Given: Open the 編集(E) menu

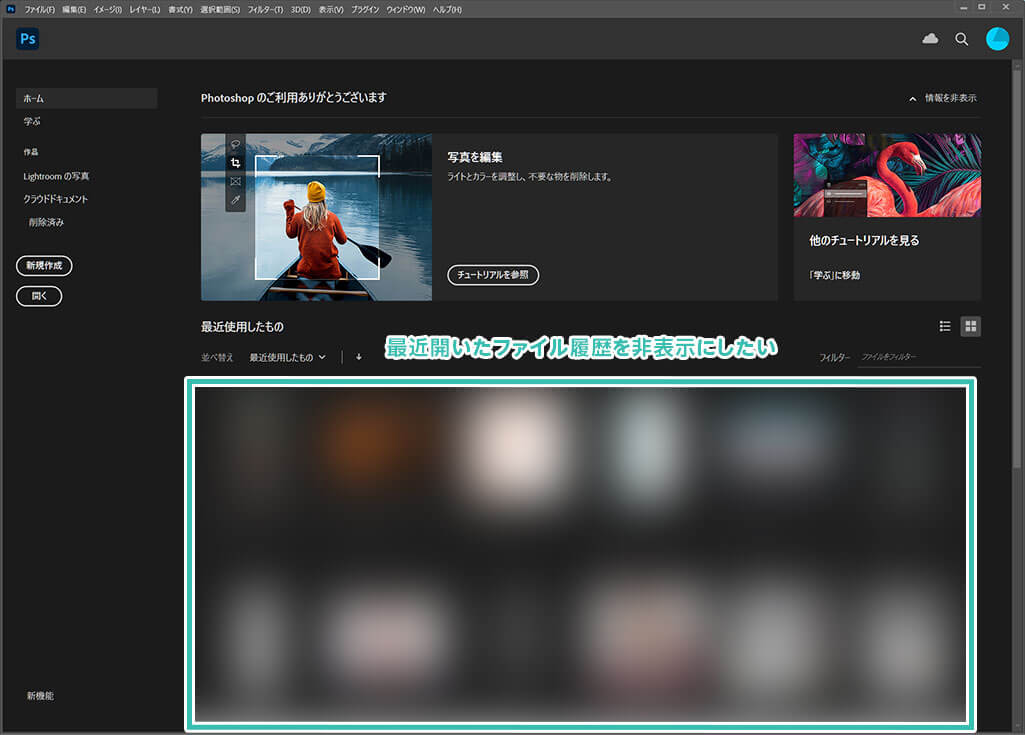Looking at the screenshot, I should point(74,10).
